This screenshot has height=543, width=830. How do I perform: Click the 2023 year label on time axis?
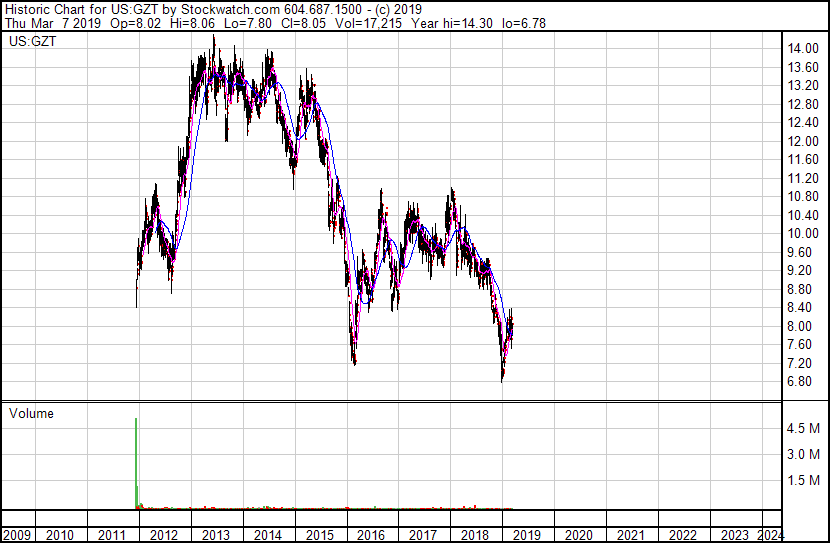click(x=734, y=535)
